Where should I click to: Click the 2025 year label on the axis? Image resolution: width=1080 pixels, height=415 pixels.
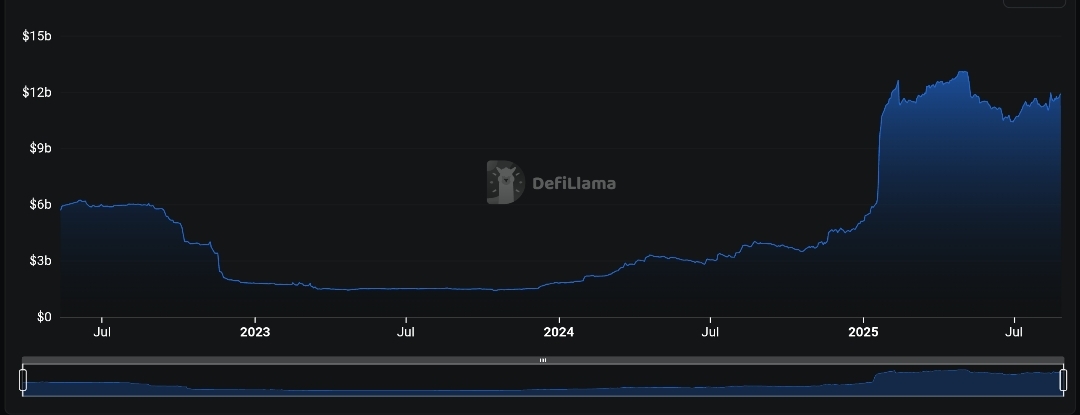(863, 332)
